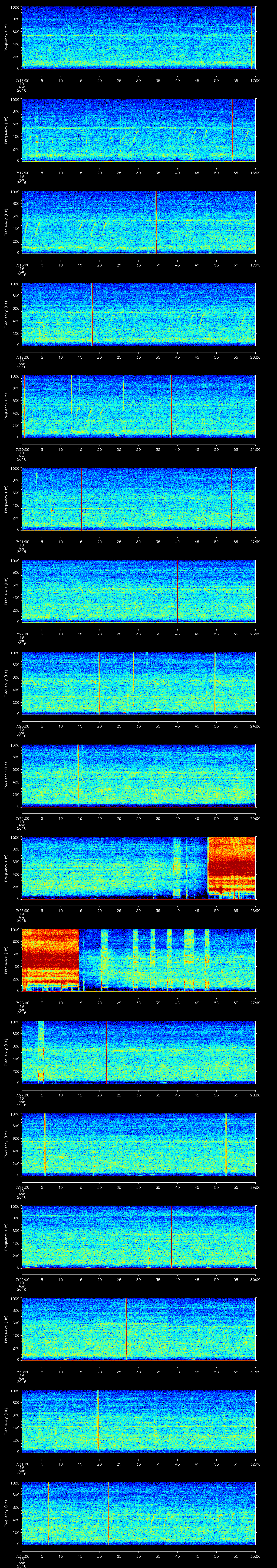Click the '28:00' end time label

[x=255, y=1096]
